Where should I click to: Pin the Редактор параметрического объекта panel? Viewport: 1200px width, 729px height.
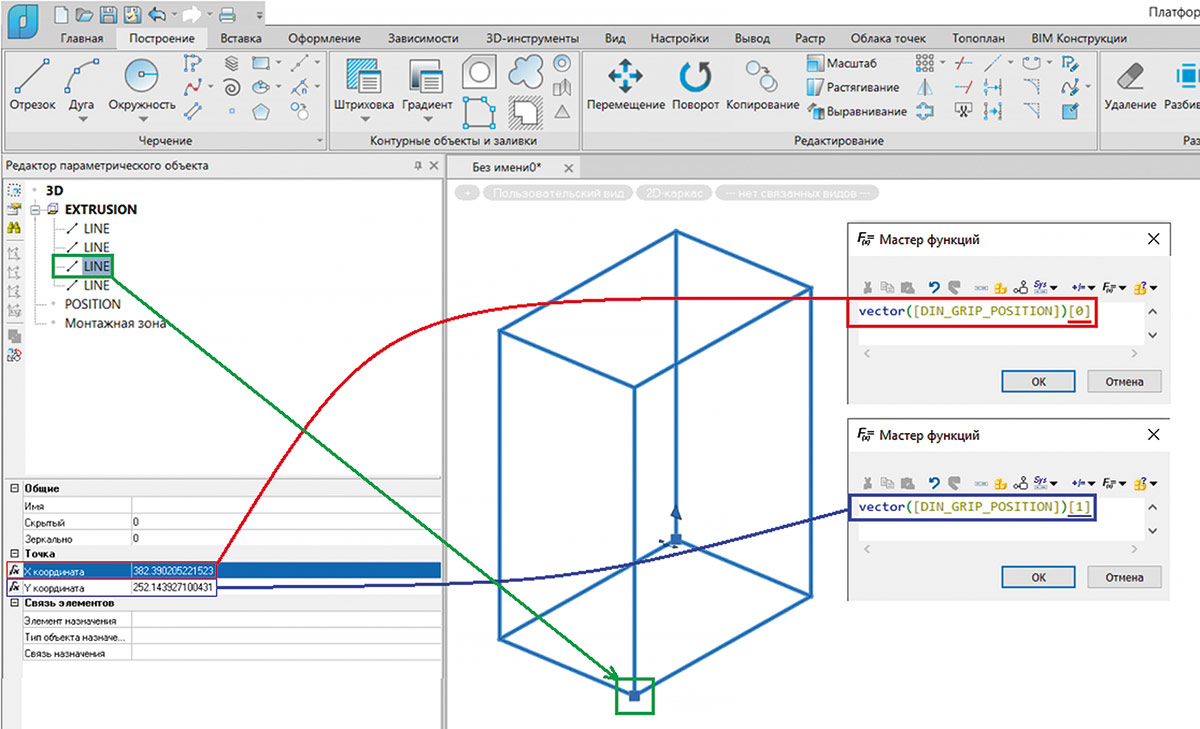tap(418, 166)
